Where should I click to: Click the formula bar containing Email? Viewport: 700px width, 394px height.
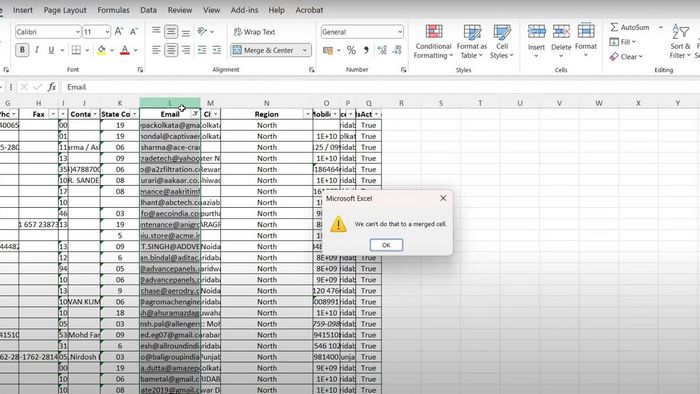pos(379,87)
